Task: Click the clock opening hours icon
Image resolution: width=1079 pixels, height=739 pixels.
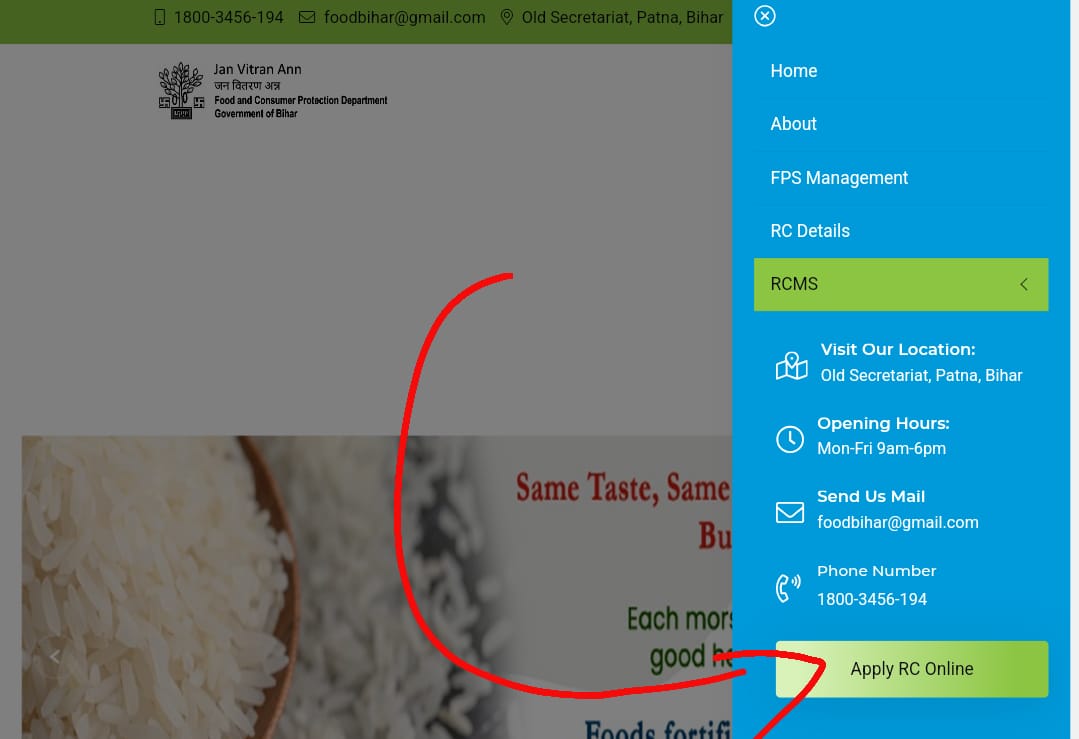Action: pyautogui.click(x=790, y=439)
